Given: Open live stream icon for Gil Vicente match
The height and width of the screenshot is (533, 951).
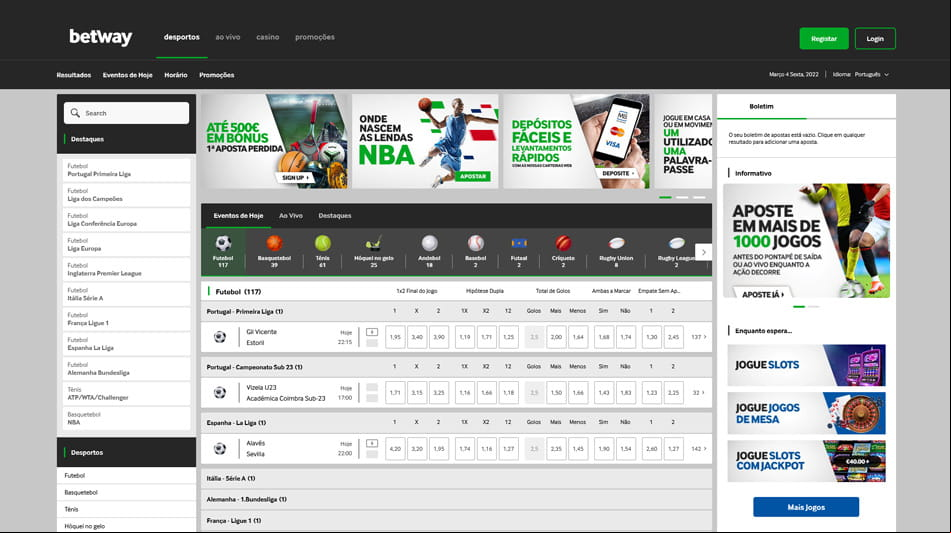Looking at the screenshot, I should pyautogui.click(x=372, y=332).
